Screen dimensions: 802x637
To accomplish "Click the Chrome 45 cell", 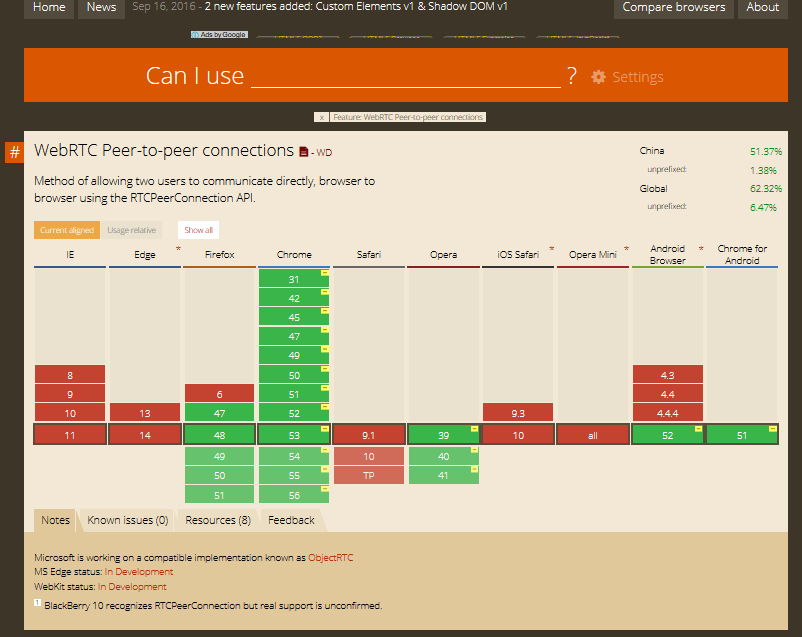I will (x=294, y=317).
